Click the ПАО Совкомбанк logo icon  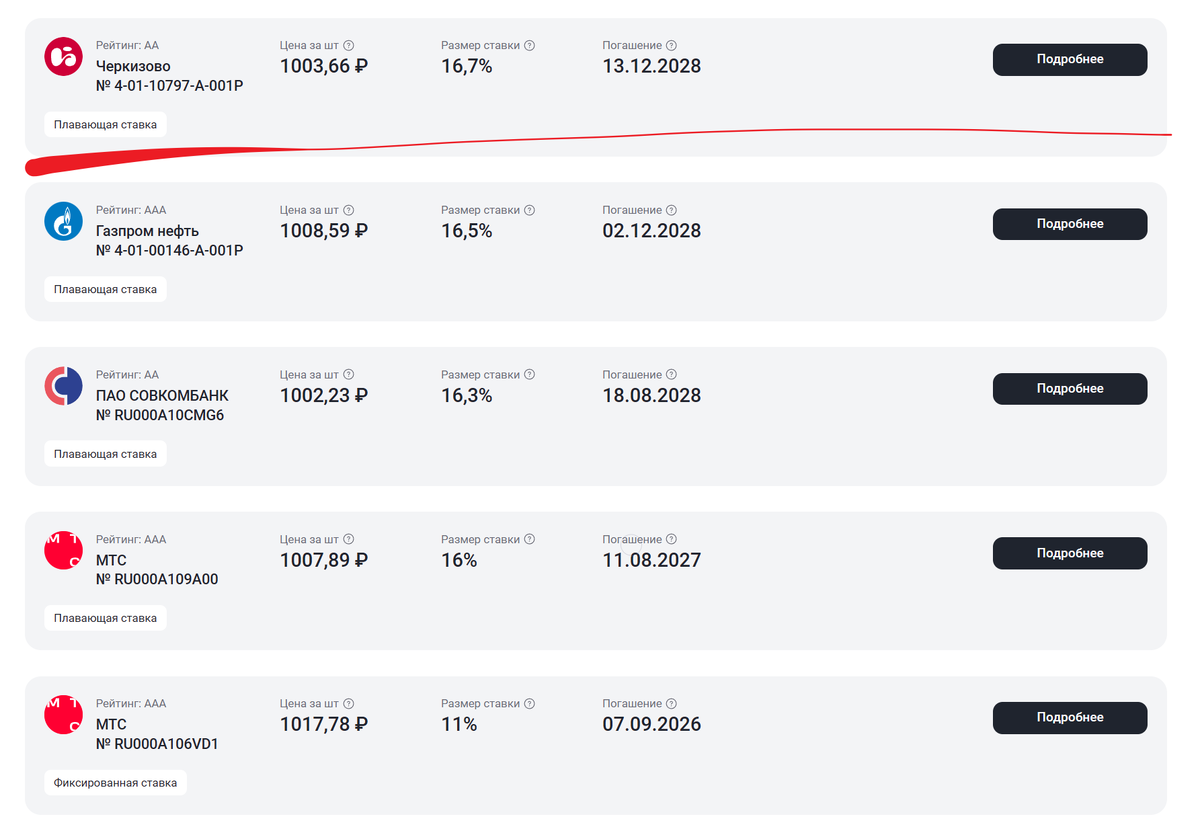click(x=63, y=386)
